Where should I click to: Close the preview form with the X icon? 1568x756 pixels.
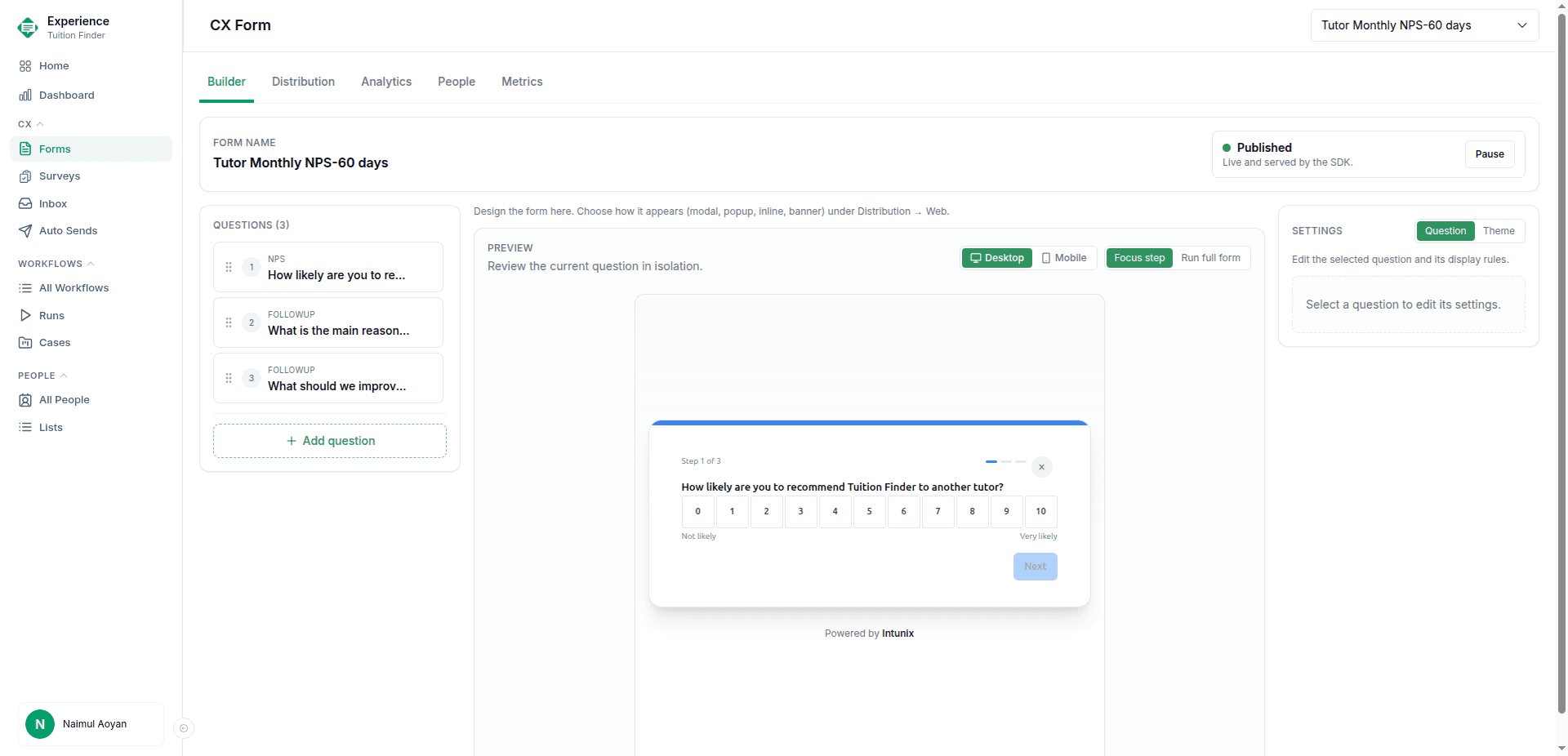click(x=1041, y=467)
